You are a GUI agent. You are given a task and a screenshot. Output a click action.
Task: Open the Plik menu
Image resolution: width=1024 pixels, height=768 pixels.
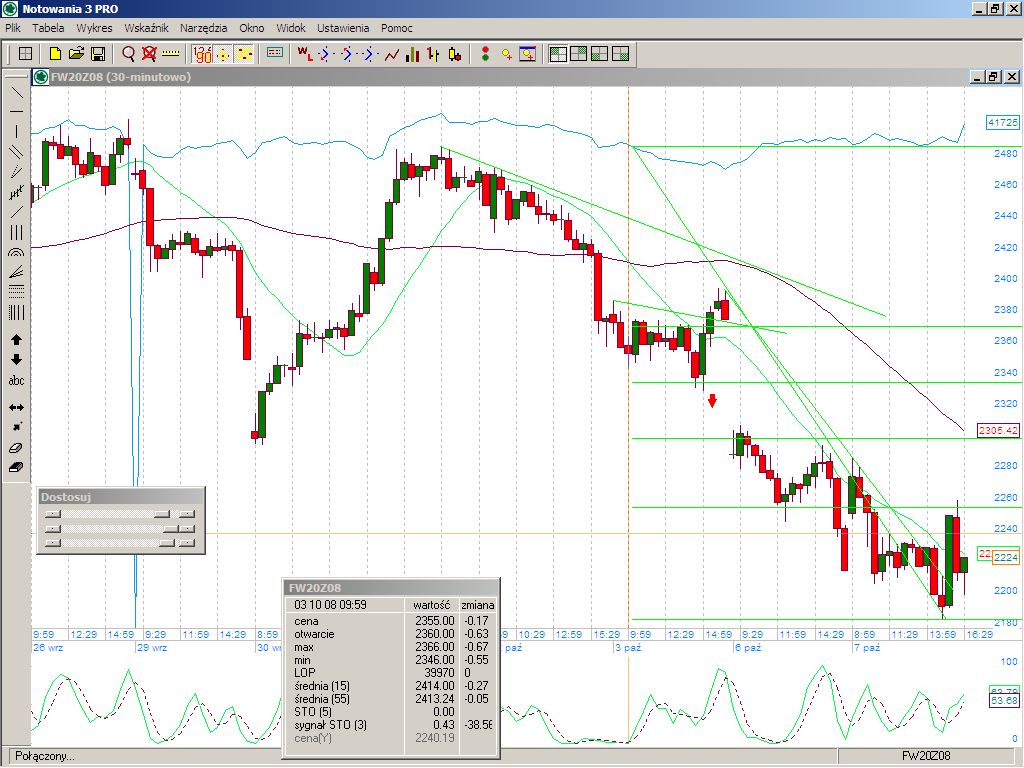tap(12, 28)
